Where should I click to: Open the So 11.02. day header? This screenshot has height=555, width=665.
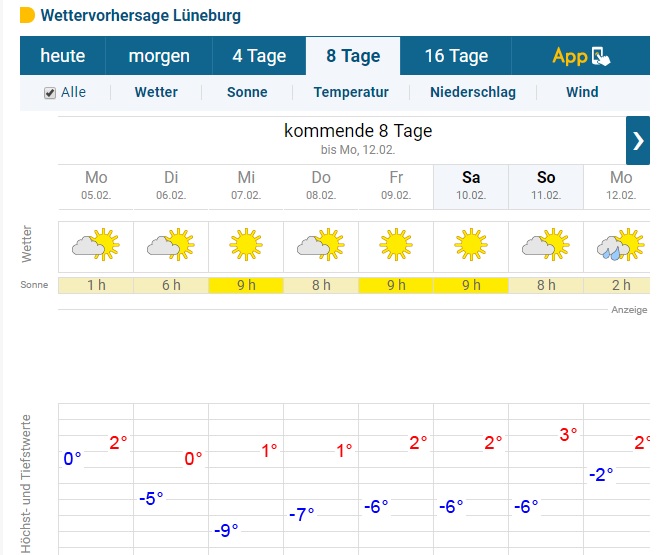[x=546, y=187]
